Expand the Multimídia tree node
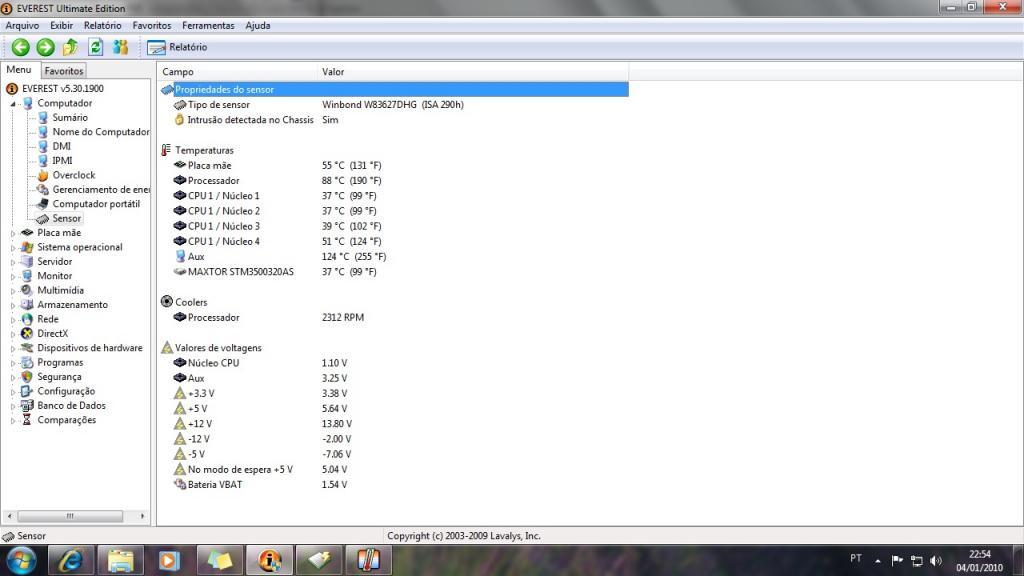The width and height of the screenshot is (1024, 576). tap(13, 291)
